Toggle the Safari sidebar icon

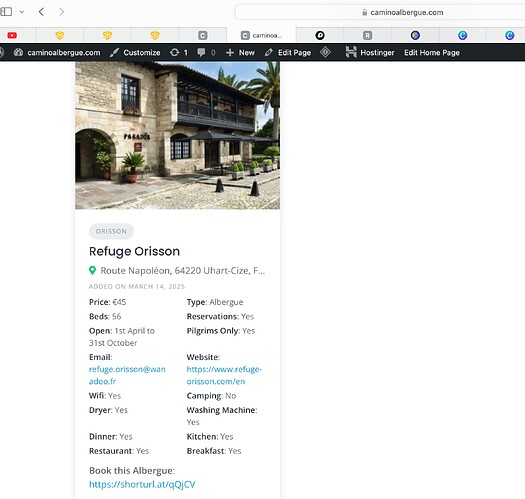tap(6, 12)
